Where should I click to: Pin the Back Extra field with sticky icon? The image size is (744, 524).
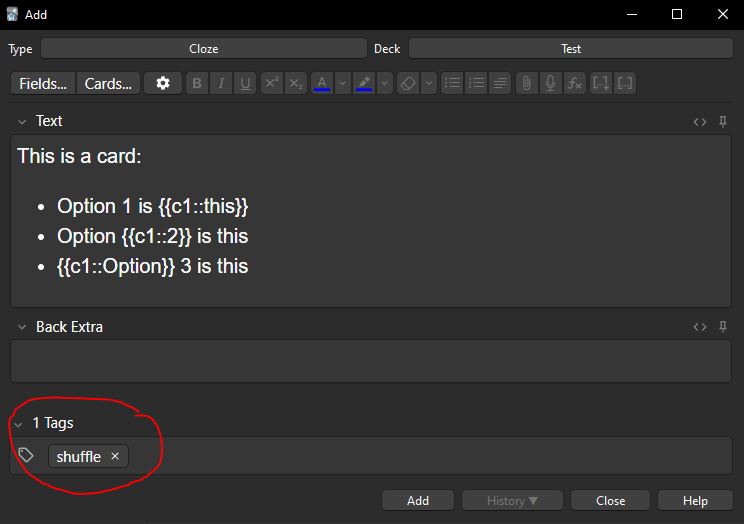[723, 327]
